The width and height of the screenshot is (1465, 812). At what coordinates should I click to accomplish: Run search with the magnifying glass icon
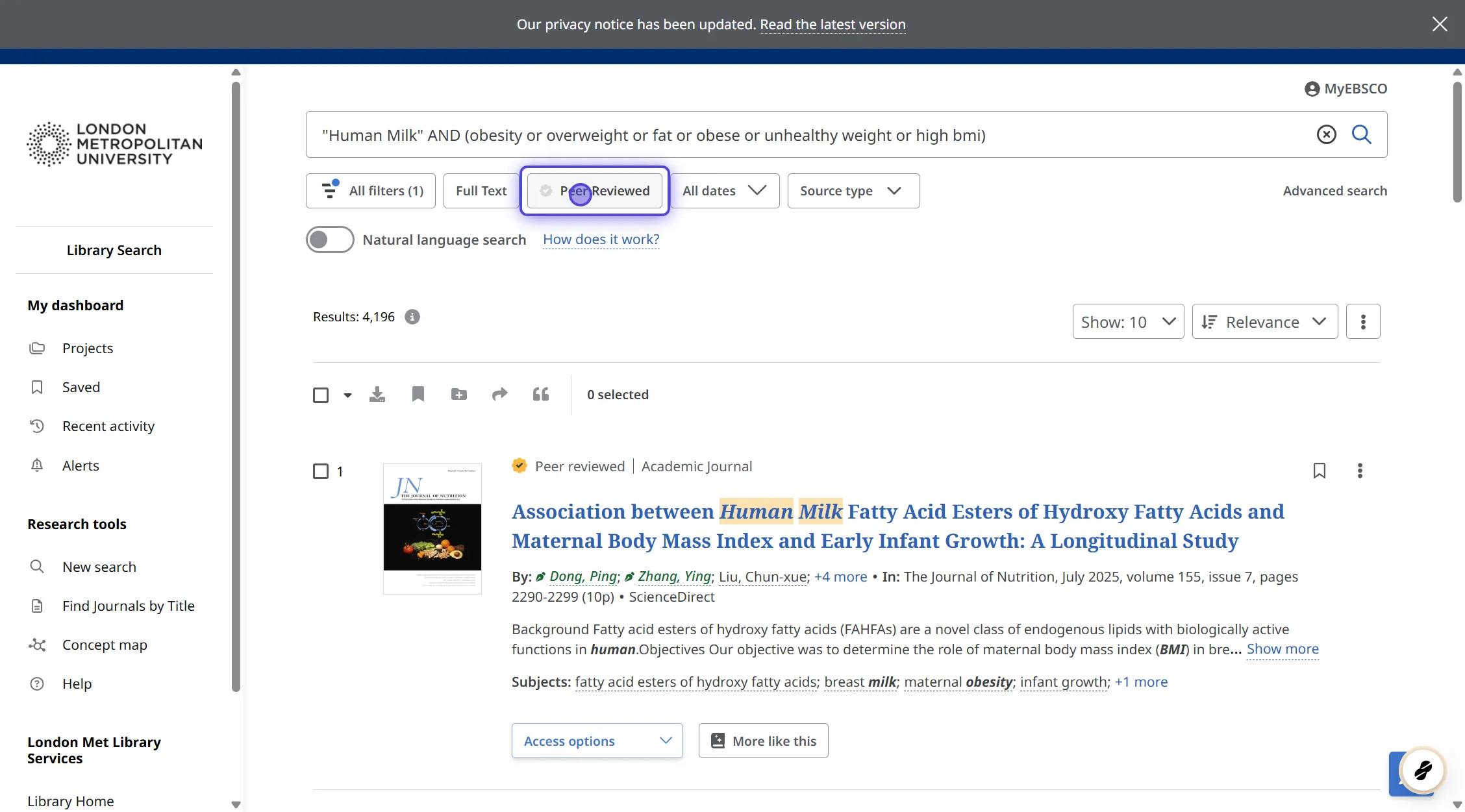click(1362, 134)
